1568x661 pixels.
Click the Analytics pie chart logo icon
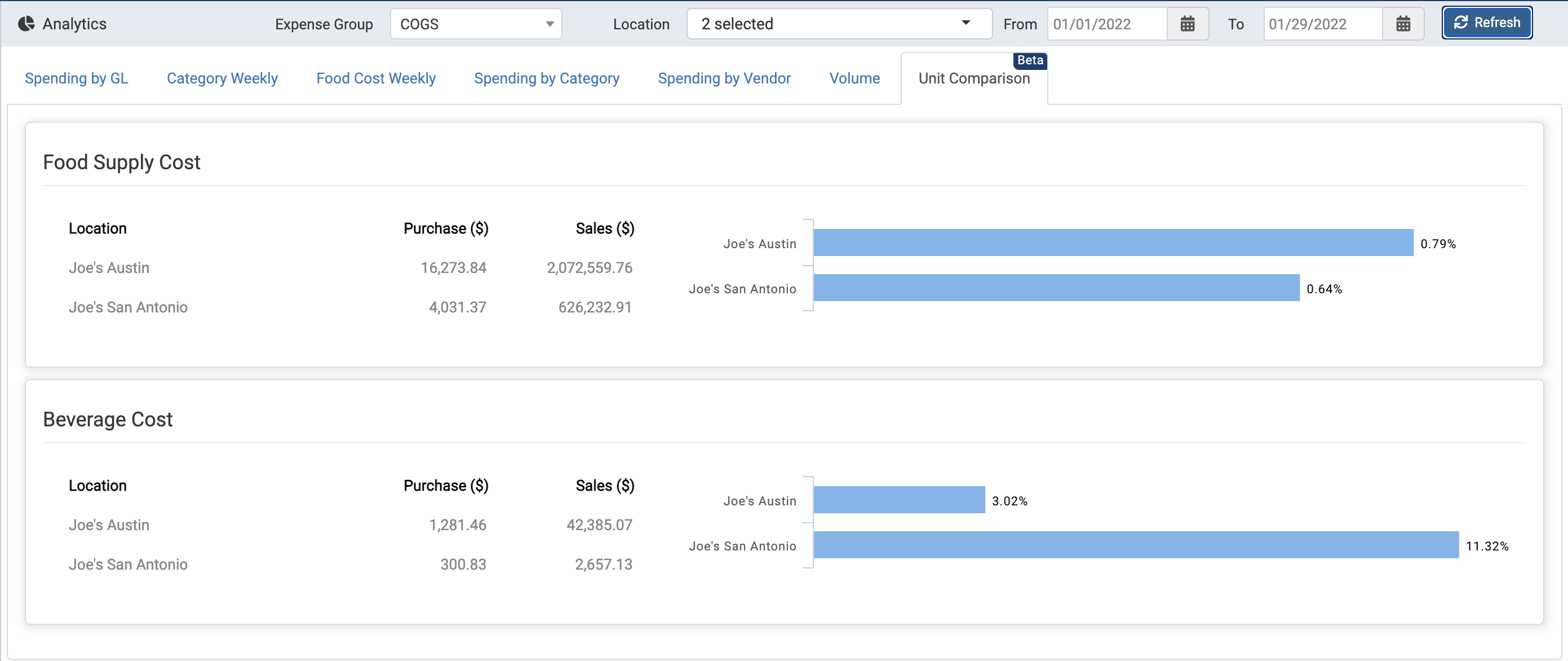[x=25, y=23]
